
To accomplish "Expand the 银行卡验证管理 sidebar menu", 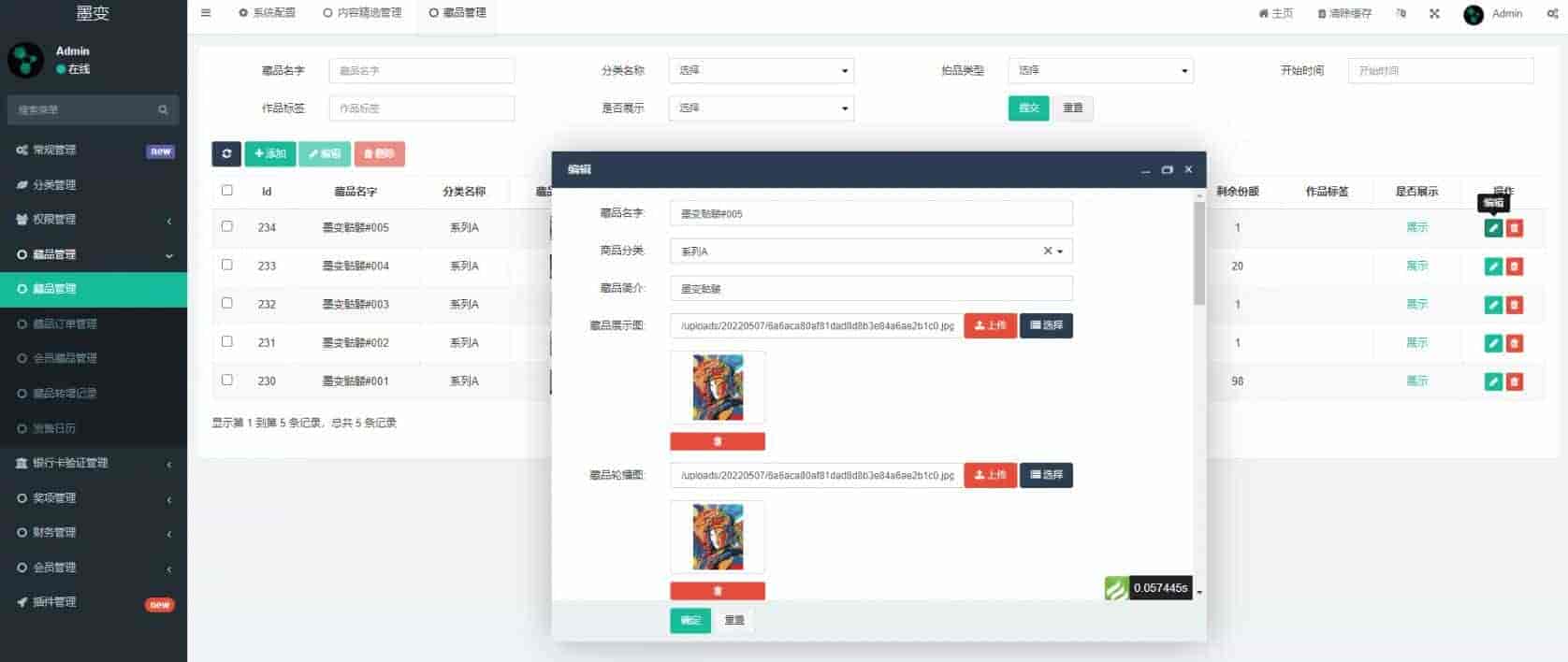I will (x=94, y=463).
